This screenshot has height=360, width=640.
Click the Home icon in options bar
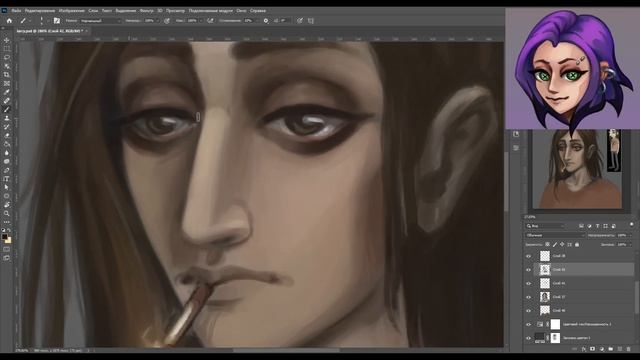tap(9, 20)
